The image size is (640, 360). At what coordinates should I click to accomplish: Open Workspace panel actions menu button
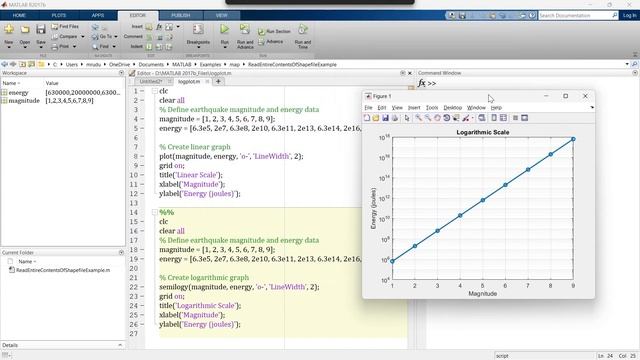pyautogui.click(x=121, y=73)
